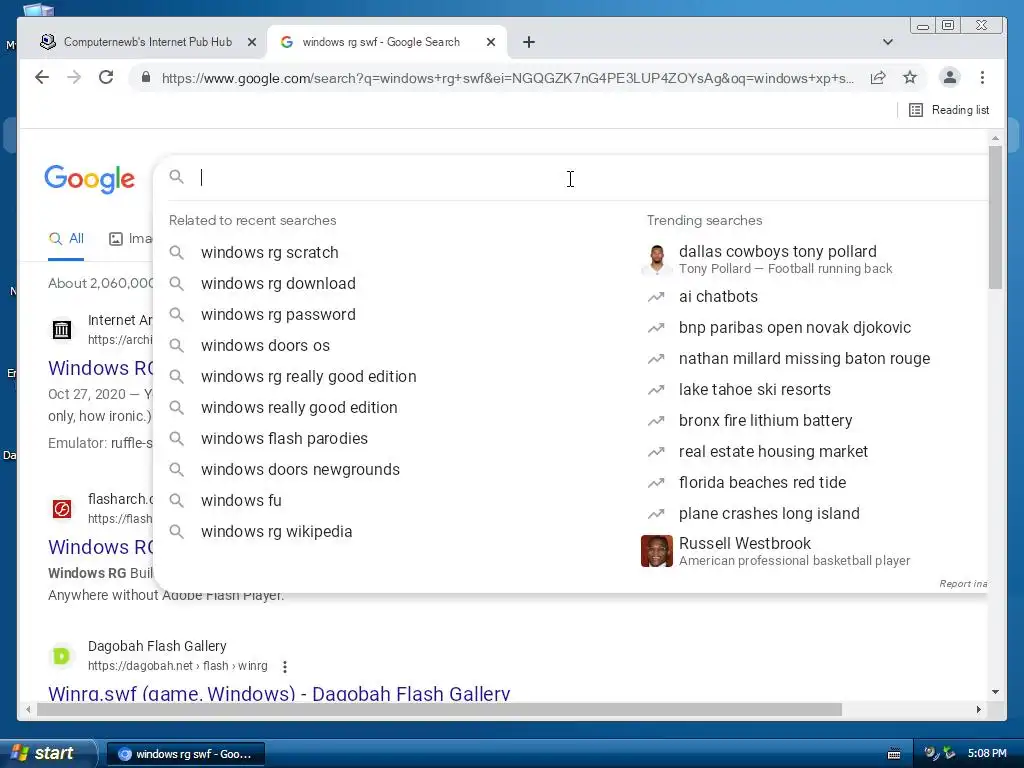Image resolution: width=1024 pixels, height=768 pixels.
Task: Go back with the browser back arrow
Action: click(x=42, y=78)
